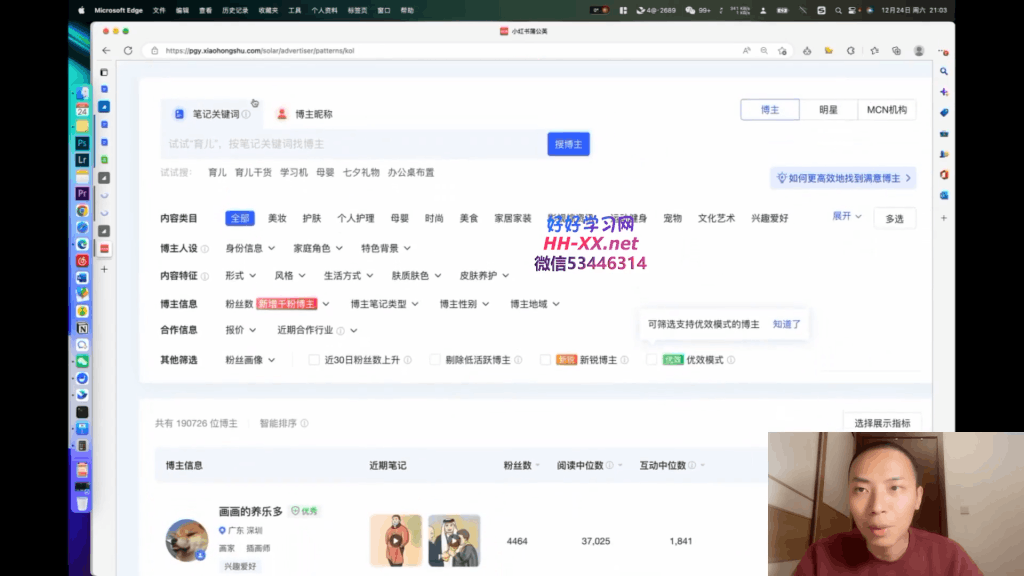This screenshot has height=576, width=1024.
Task: Select the active Xiaohongshu red vertical tab
Action: tap(104, 249)
